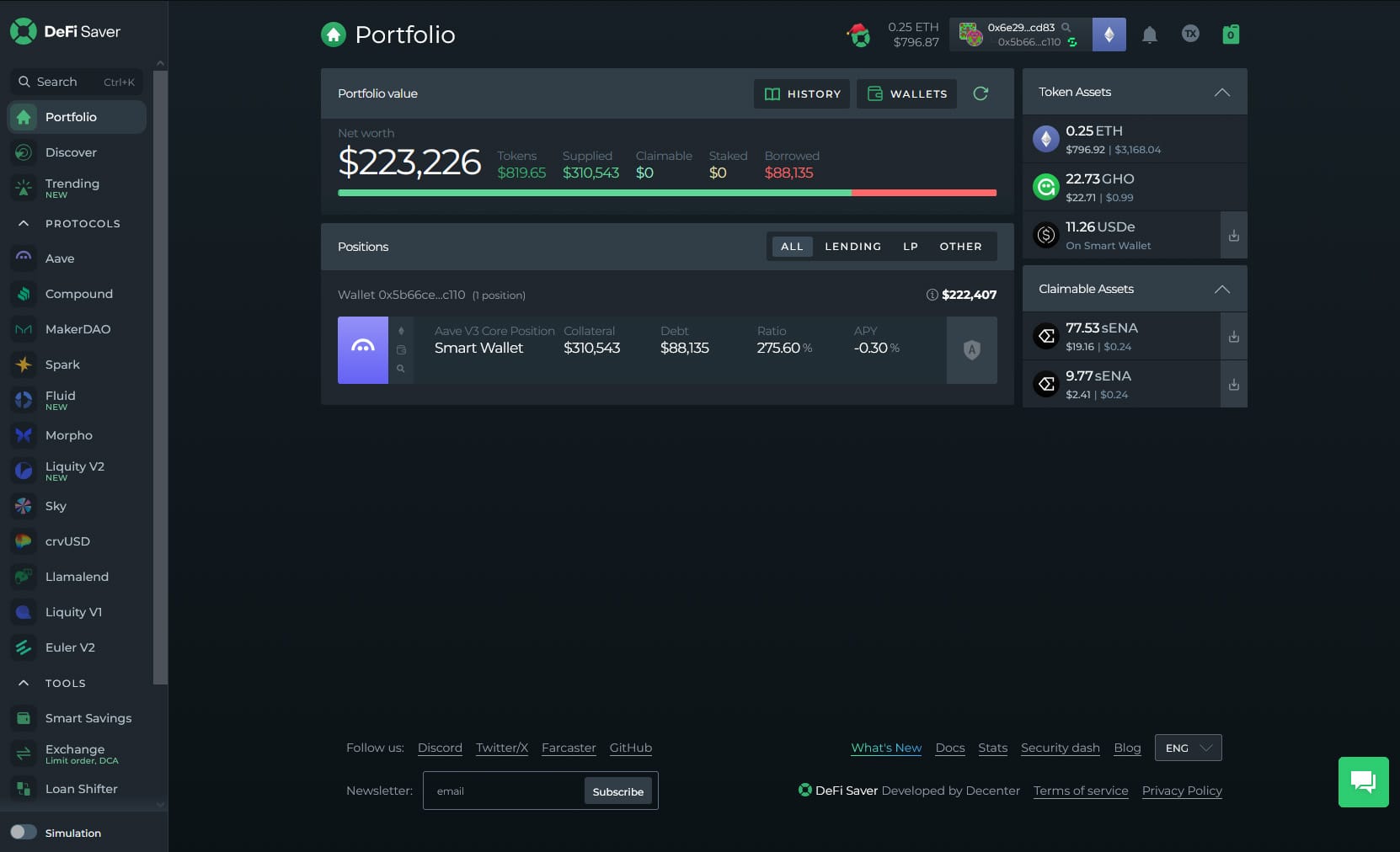
Task: Collapse the Protocols sidebar section
Action: (x=24, y=224)
